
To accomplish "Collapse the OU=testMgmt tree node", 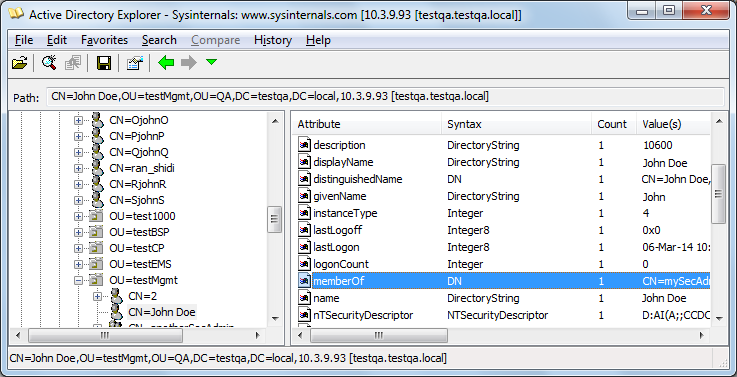I will pos(78,280).
